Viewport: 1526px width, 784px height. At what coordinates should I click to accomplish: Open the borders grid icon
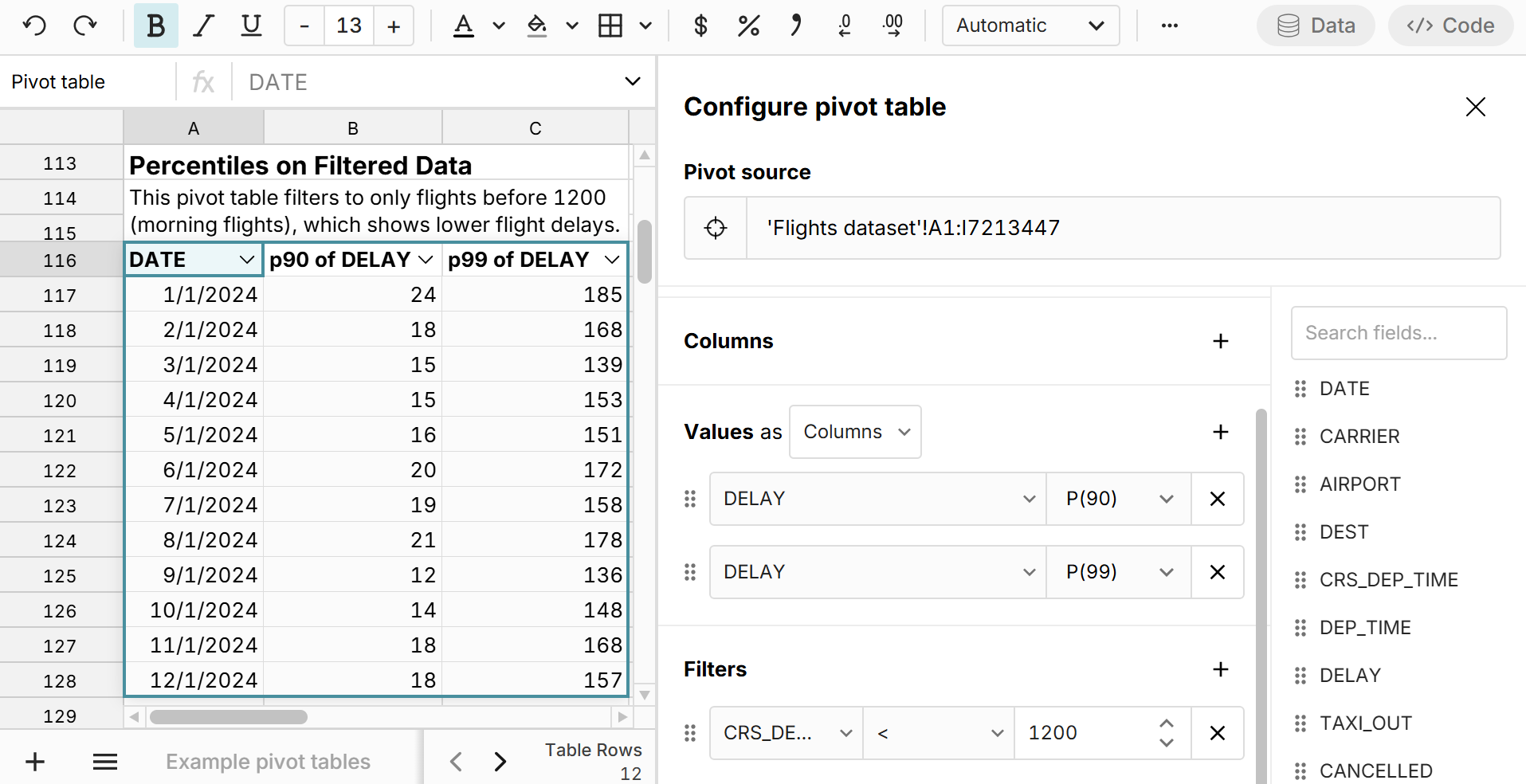[x=610, y=25]
